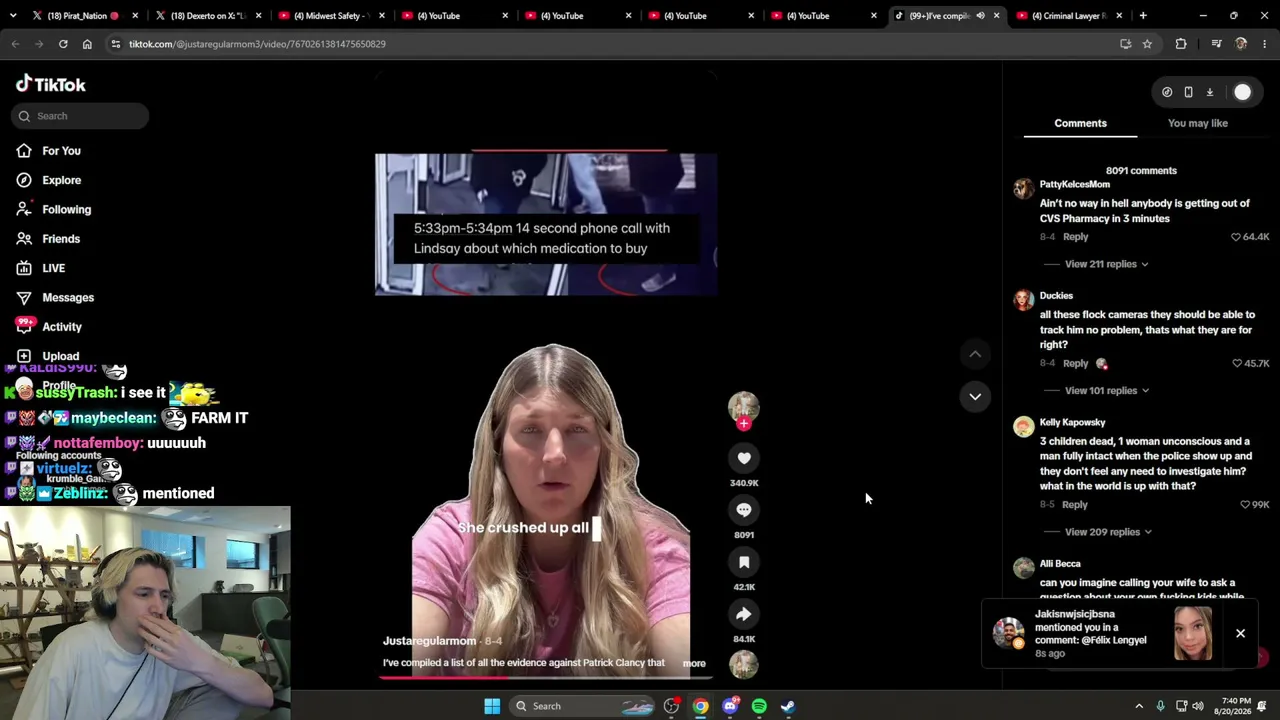This screenshot has width=1280, height=720.
Task: Share the video with the arrow icon
Action: point(744,614)
